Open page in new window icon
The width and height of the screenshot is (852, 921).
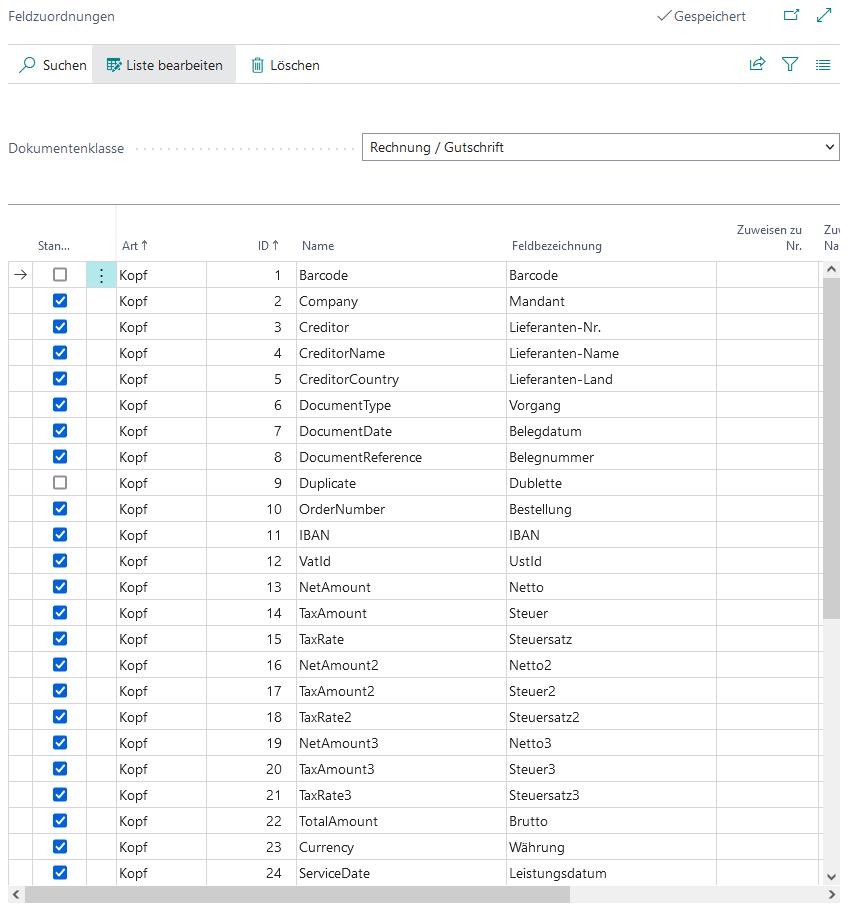(x=791, y=16)
